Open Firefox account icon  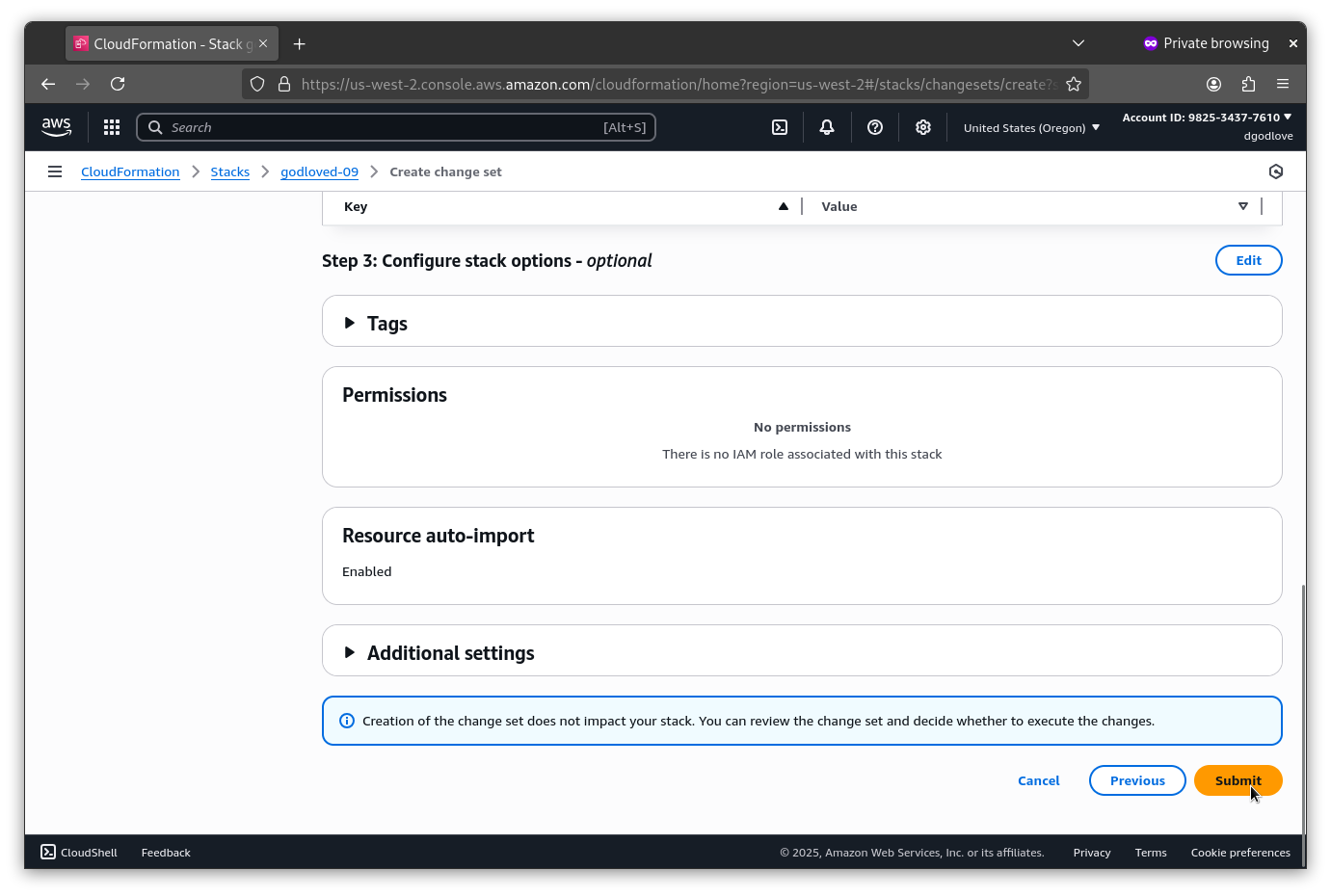point(1214,84)
